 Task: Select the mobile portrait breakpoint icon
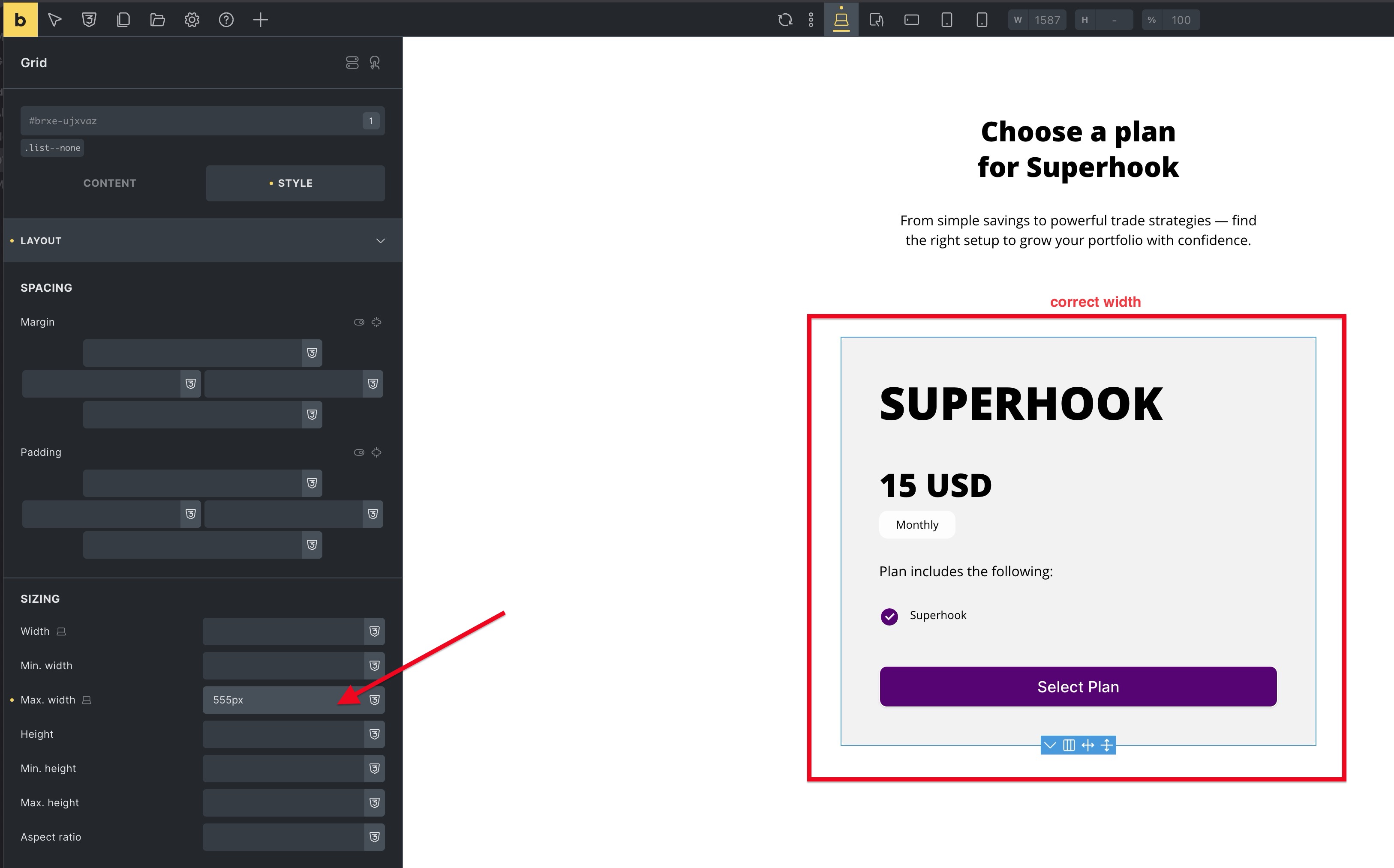(x=982, y=20)
